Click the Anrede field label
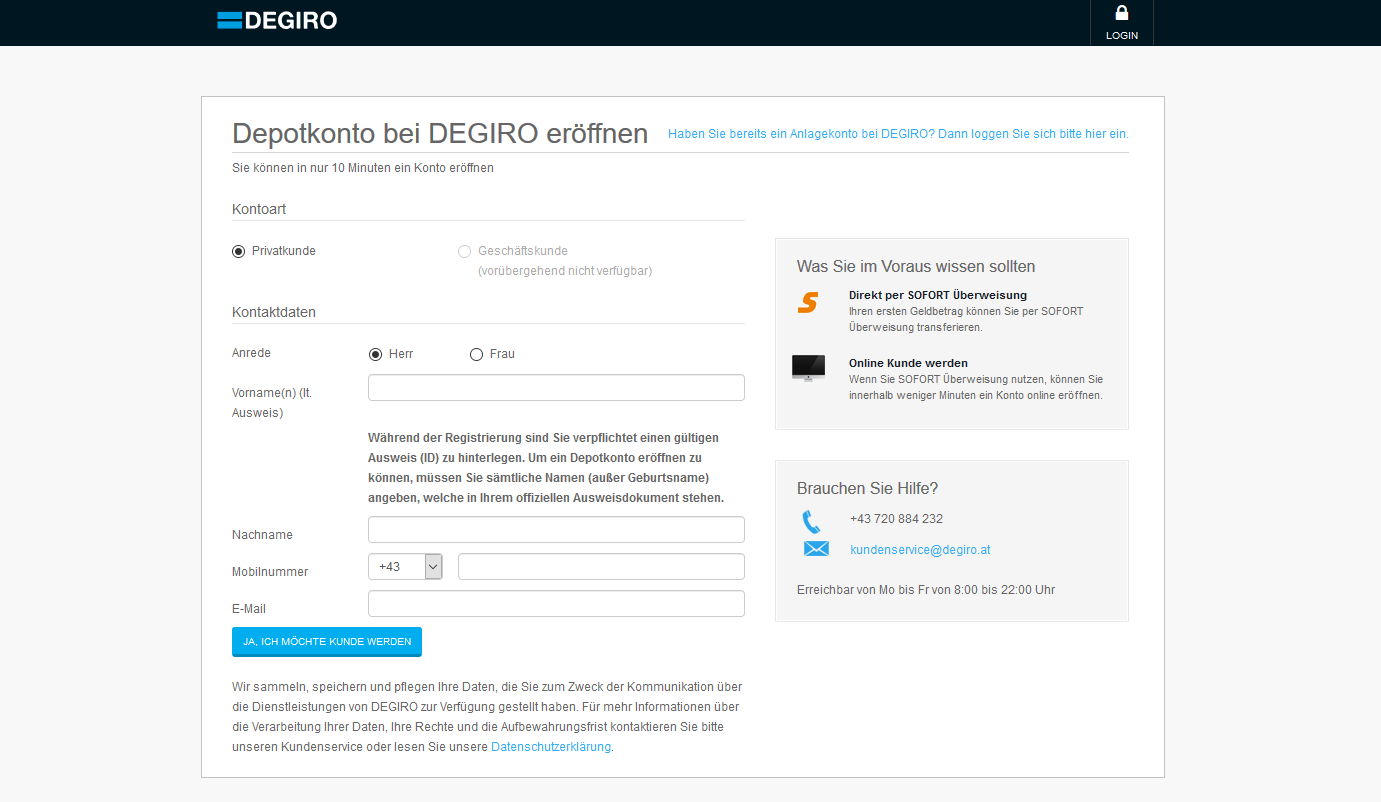This screenshot has width=1381, height=802. pos(251,353)
